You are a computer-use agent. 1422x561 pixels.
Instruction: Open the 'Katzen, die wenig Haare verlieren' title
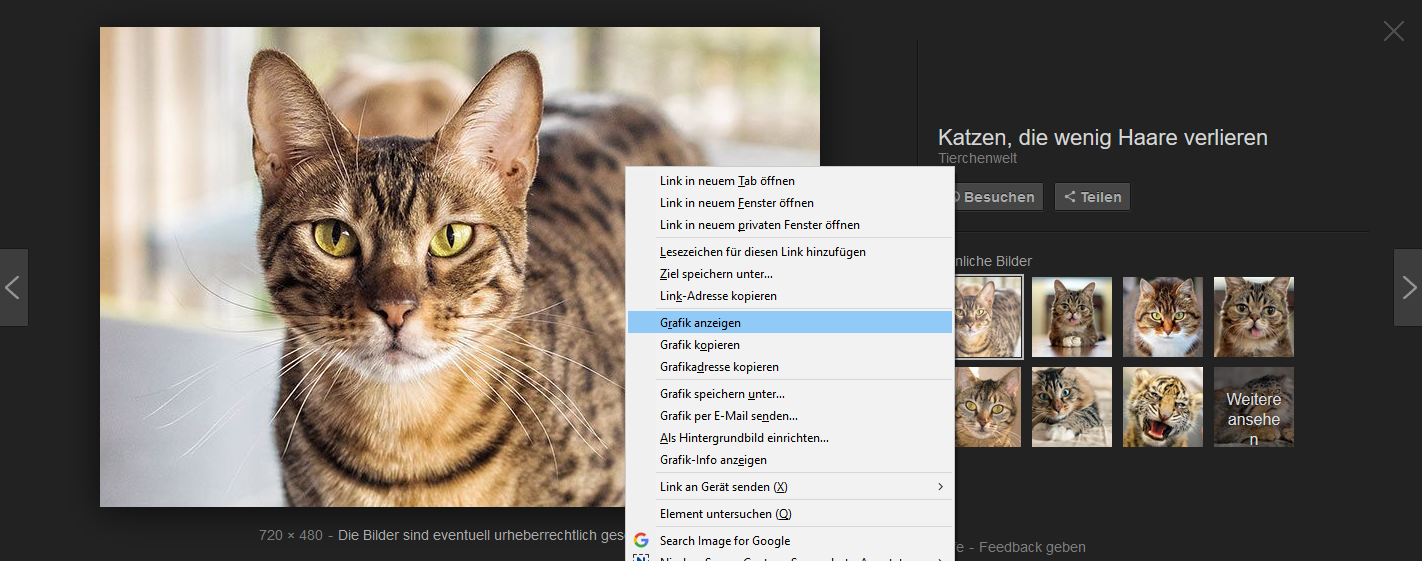pyautogui.click(x=1102, y=137)
